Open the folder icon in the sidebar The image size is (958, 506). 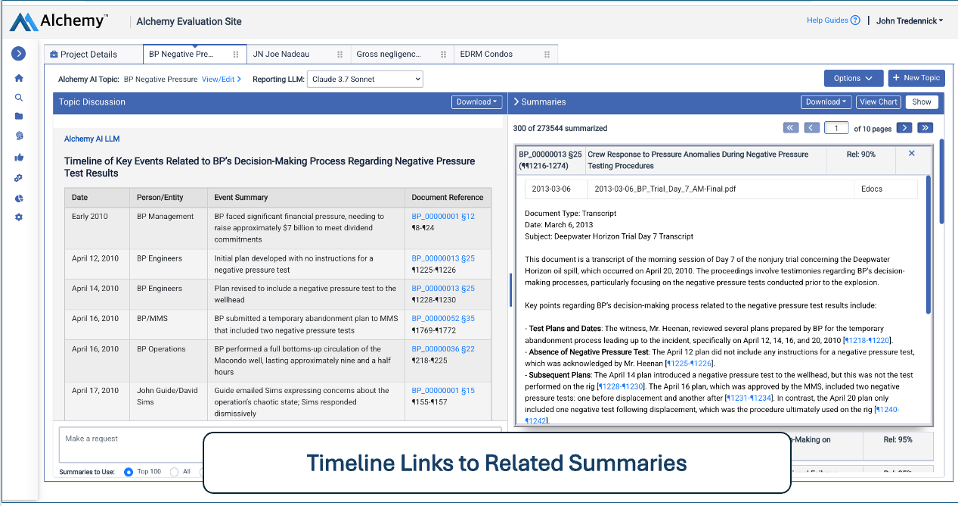tap(19, 116)
